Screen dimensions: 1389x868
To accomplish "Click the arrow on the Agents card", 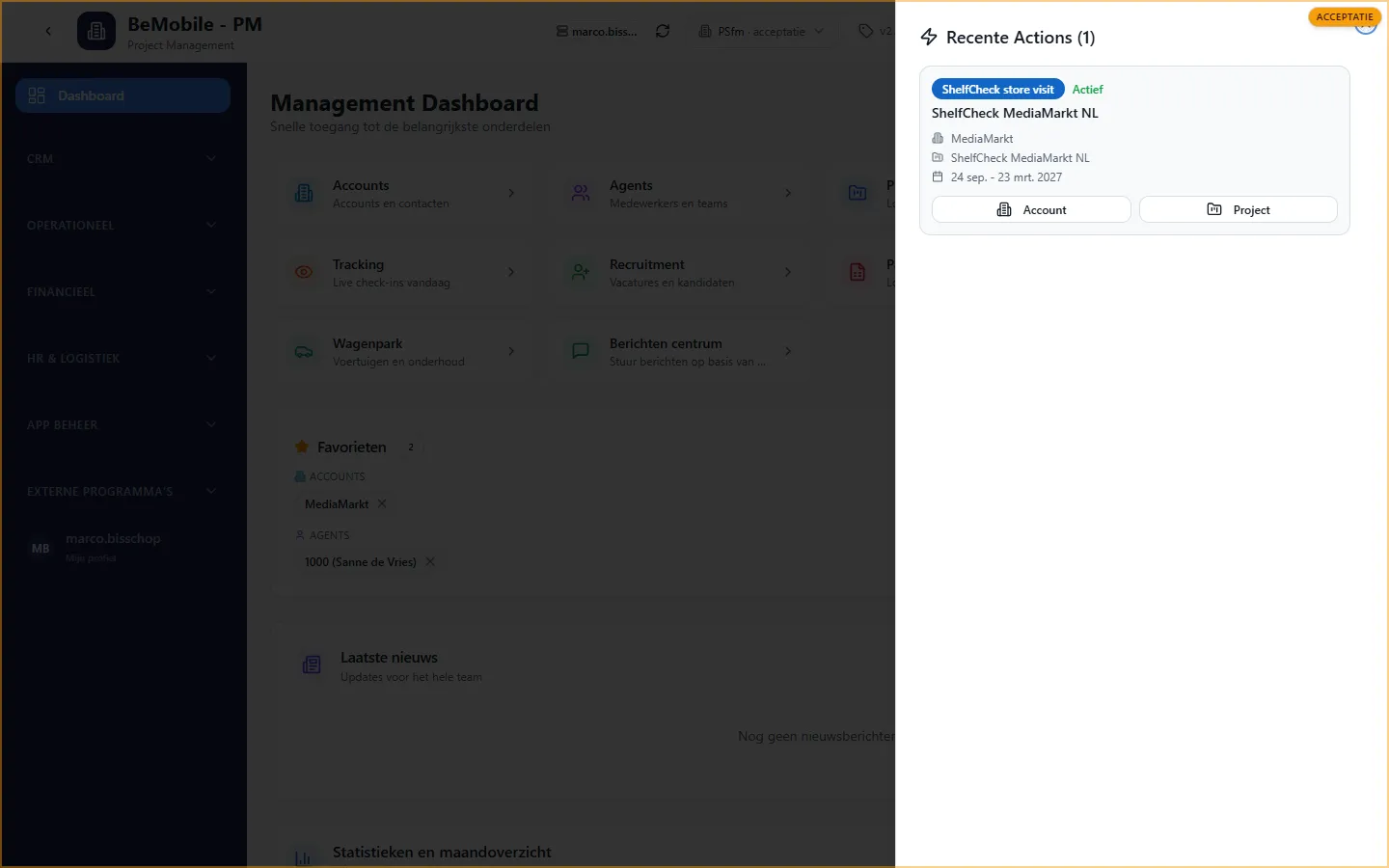I will point(788,193).
